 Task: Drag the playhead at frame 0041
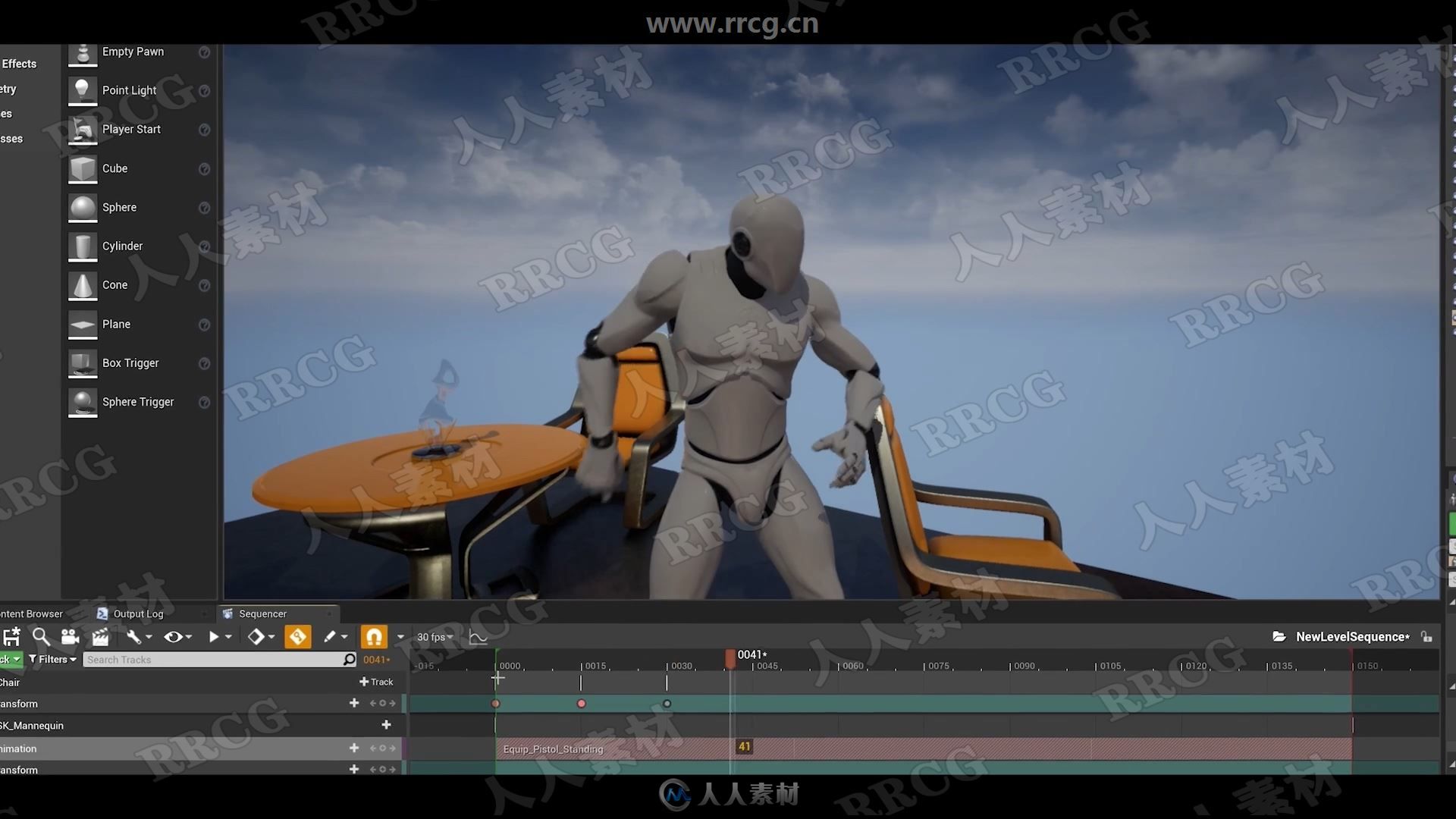coord(730,655)
